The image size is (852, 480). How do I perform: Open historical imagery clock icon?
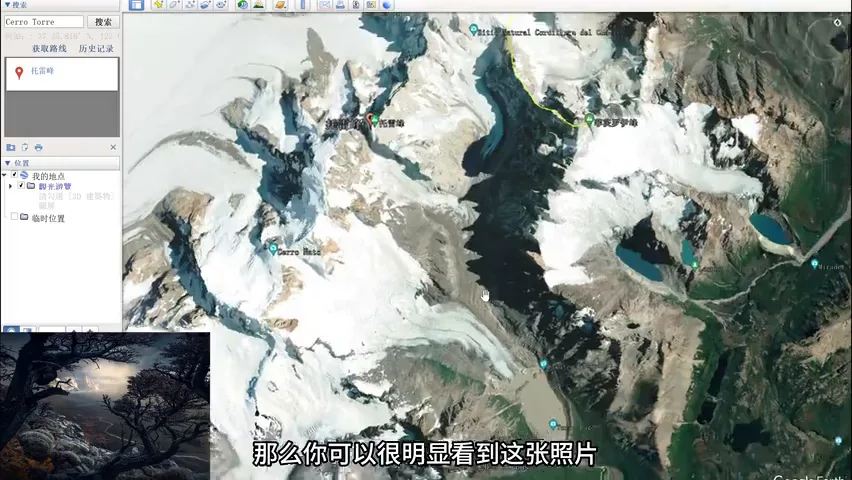click(x=242, y=5)
